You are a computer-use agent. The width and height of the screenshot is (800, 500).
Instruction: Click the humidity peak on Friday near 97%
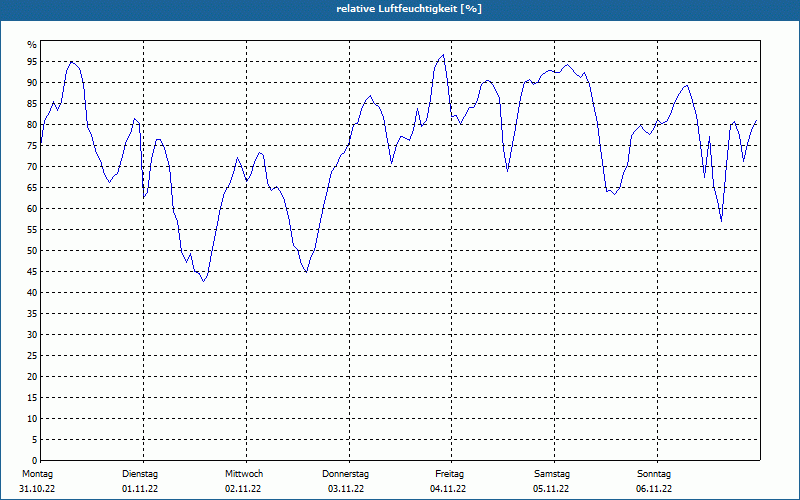443,55
